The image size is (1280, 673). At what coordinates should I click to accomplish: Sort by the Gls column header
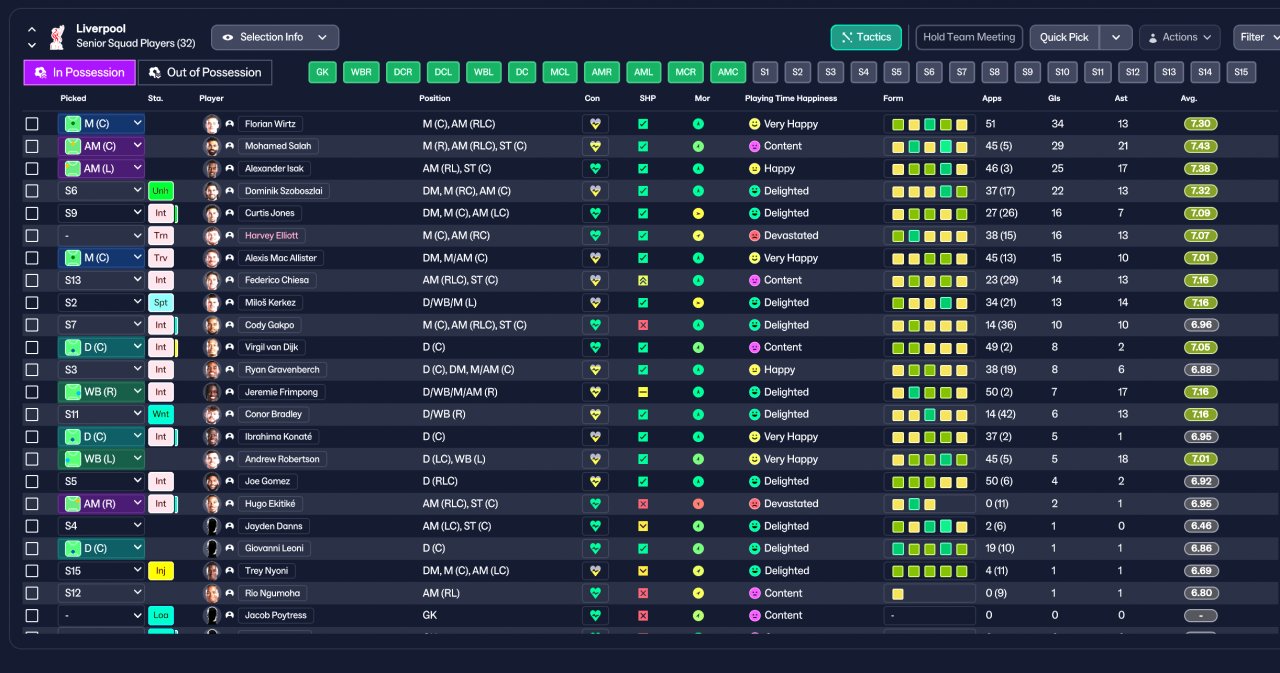[1056, 98]
